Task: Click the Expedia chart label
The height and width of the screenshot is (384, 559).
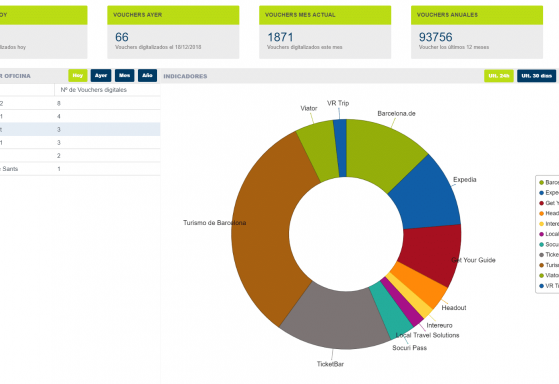Action: coord(465,179)
